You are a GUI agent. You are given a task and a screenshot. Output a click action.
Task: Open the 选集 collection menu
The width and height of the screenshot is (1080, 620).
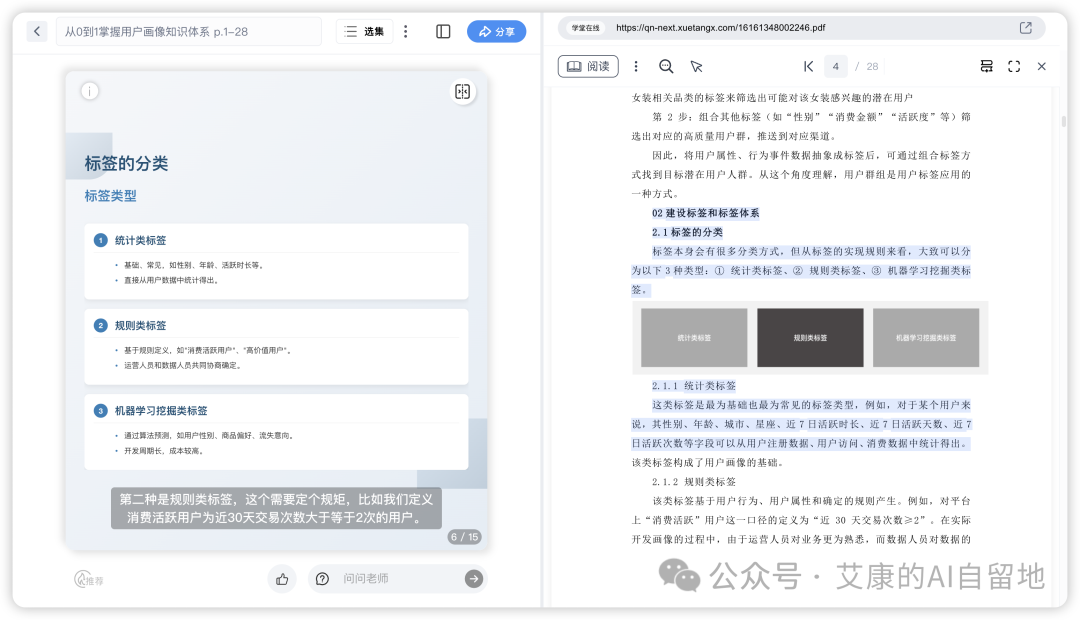(364, 31)
